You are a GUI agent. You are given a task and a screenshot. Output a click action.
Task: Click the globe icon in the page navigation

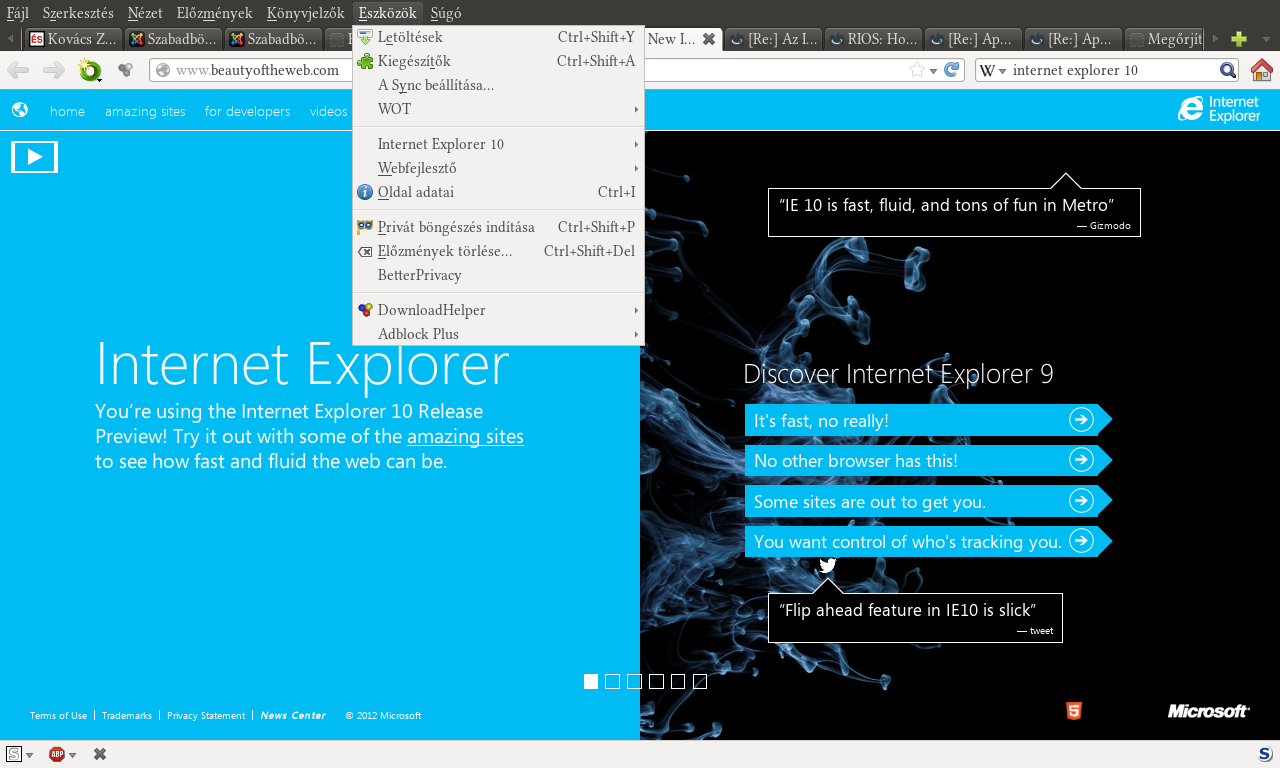coord(20,110)
